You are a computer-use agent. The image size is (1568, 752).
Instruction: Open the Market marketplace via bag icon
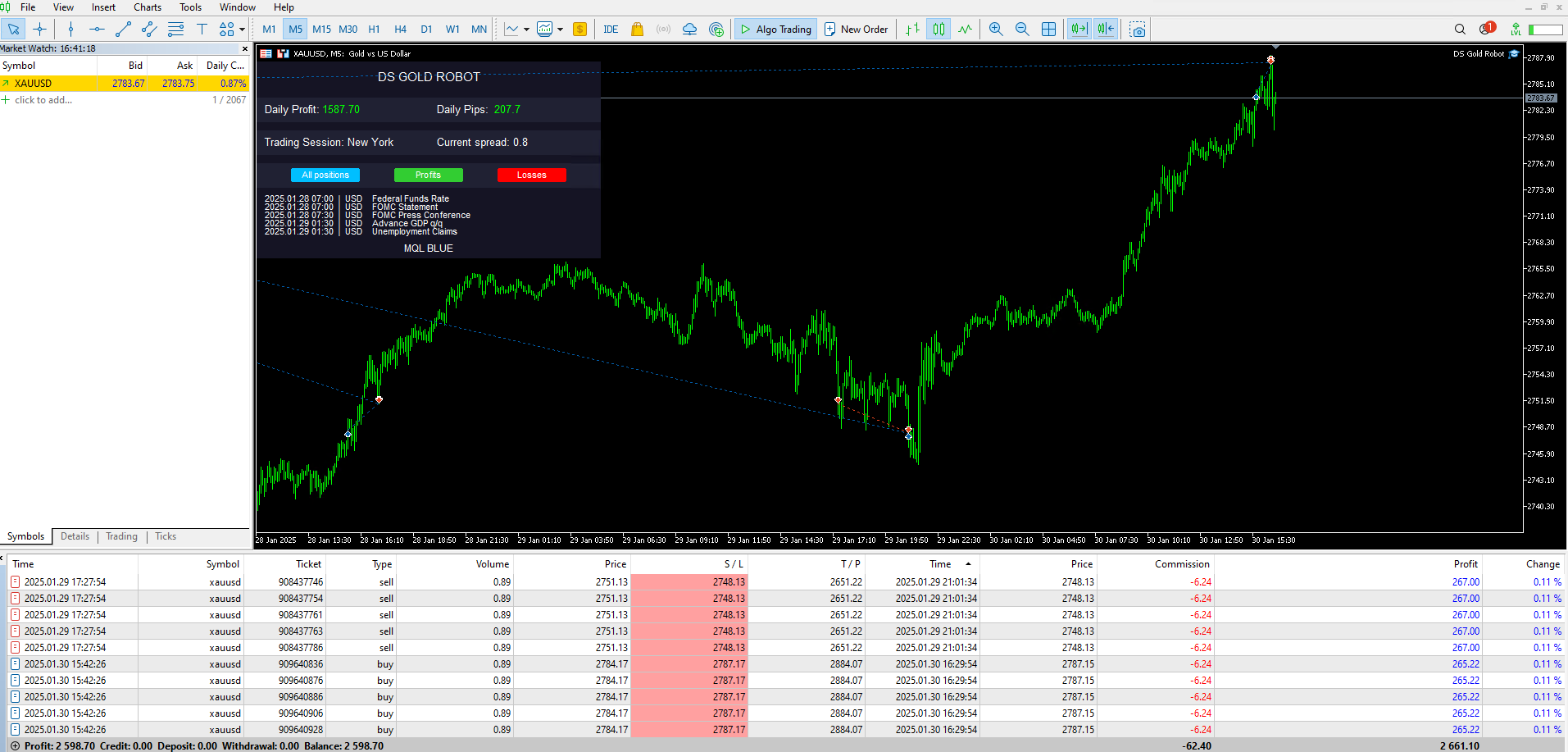[x=637, y=29]
